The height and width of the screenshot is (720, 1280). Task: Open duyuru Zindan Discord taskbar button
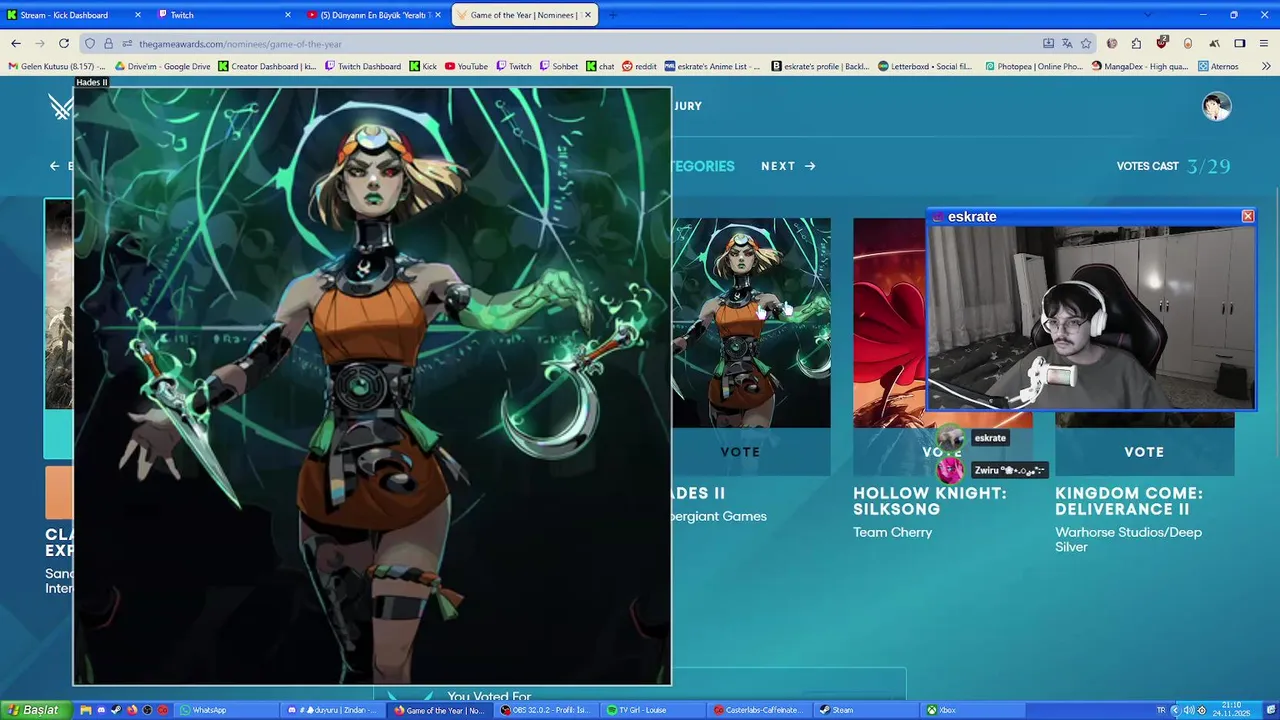click(x=332, y=710)
